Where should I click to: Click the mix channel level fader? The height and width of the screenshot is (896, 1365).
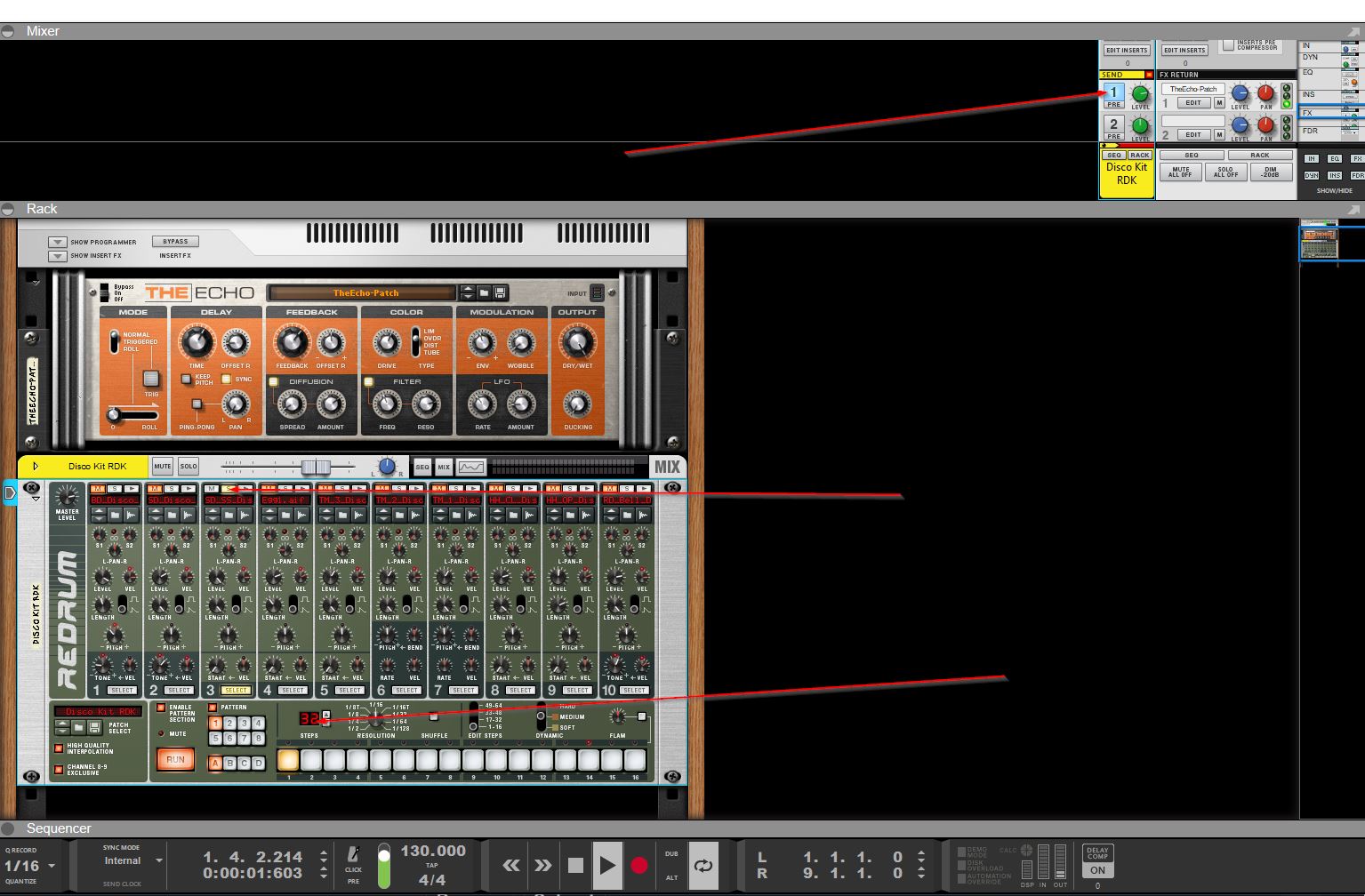[315, 467]
